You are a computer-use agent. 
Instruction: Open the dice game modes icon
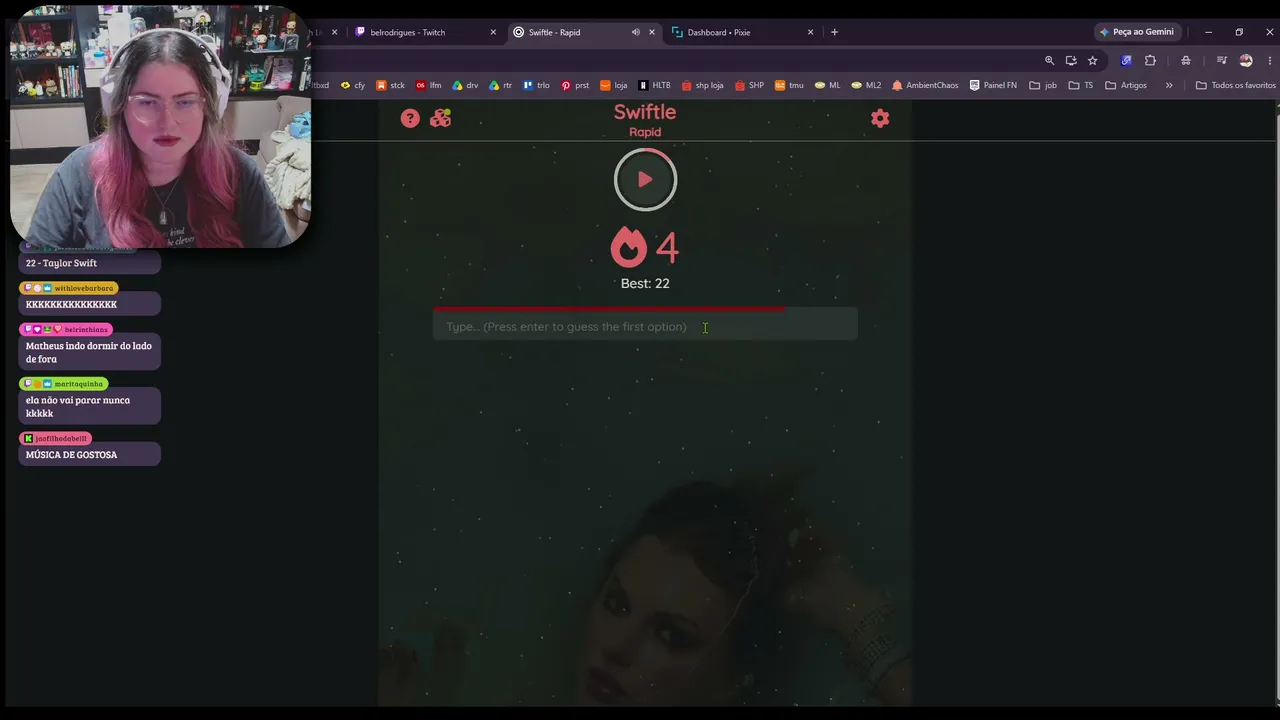tap(440, 118)
